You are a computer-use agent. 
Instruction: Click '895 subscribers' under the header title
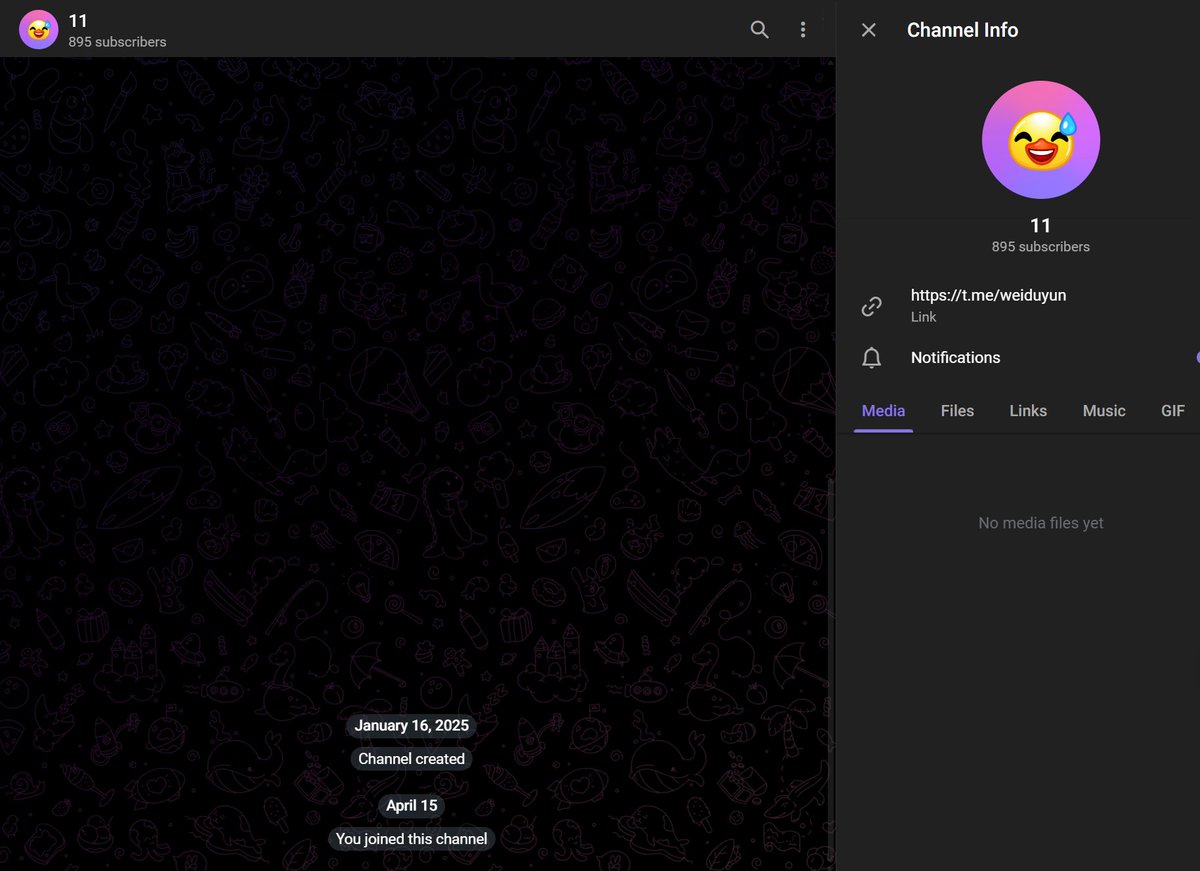[117, 42]
